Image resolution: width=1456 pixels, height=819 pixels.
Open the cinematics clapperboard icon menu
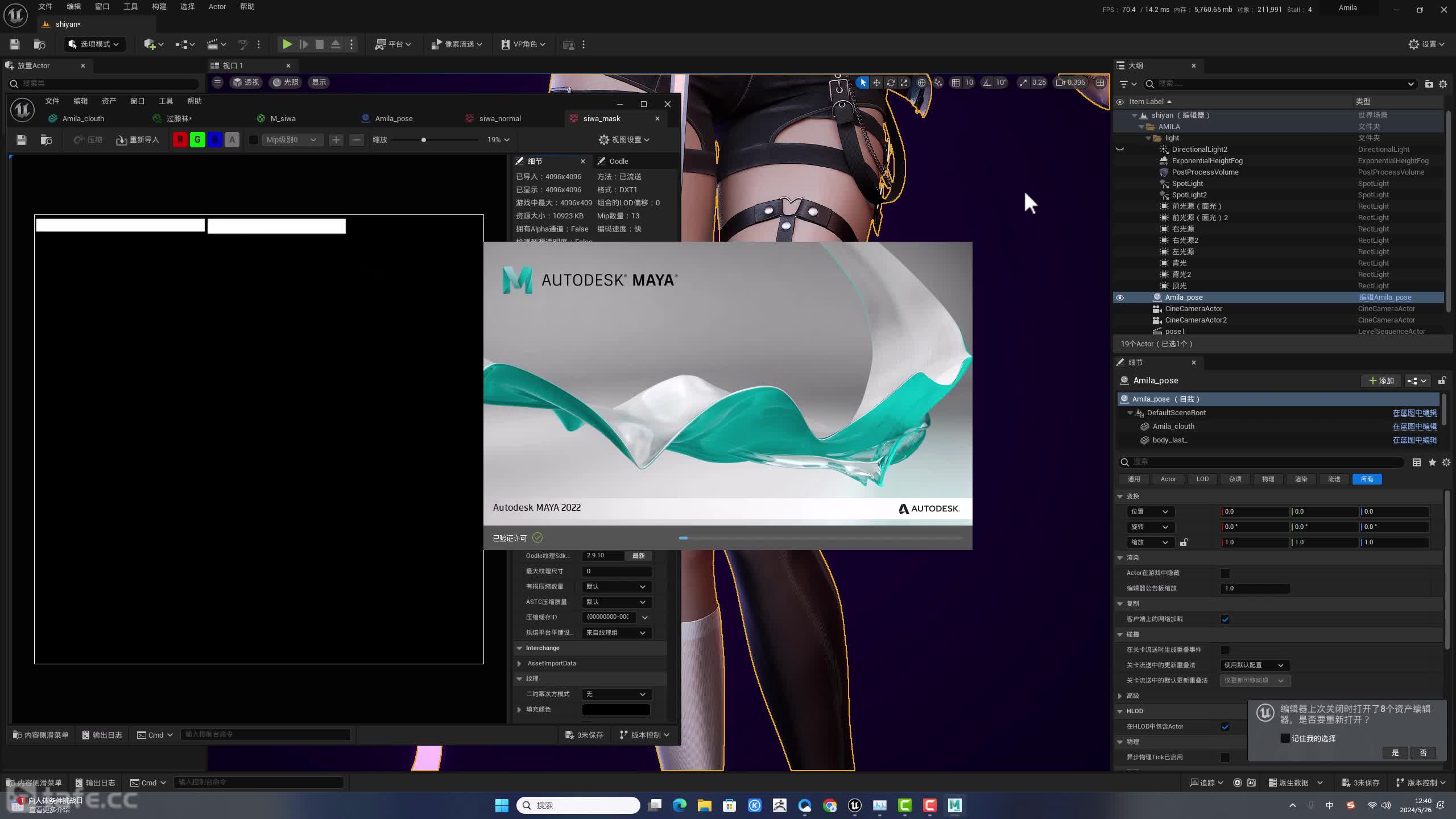[x=216, y=44]
